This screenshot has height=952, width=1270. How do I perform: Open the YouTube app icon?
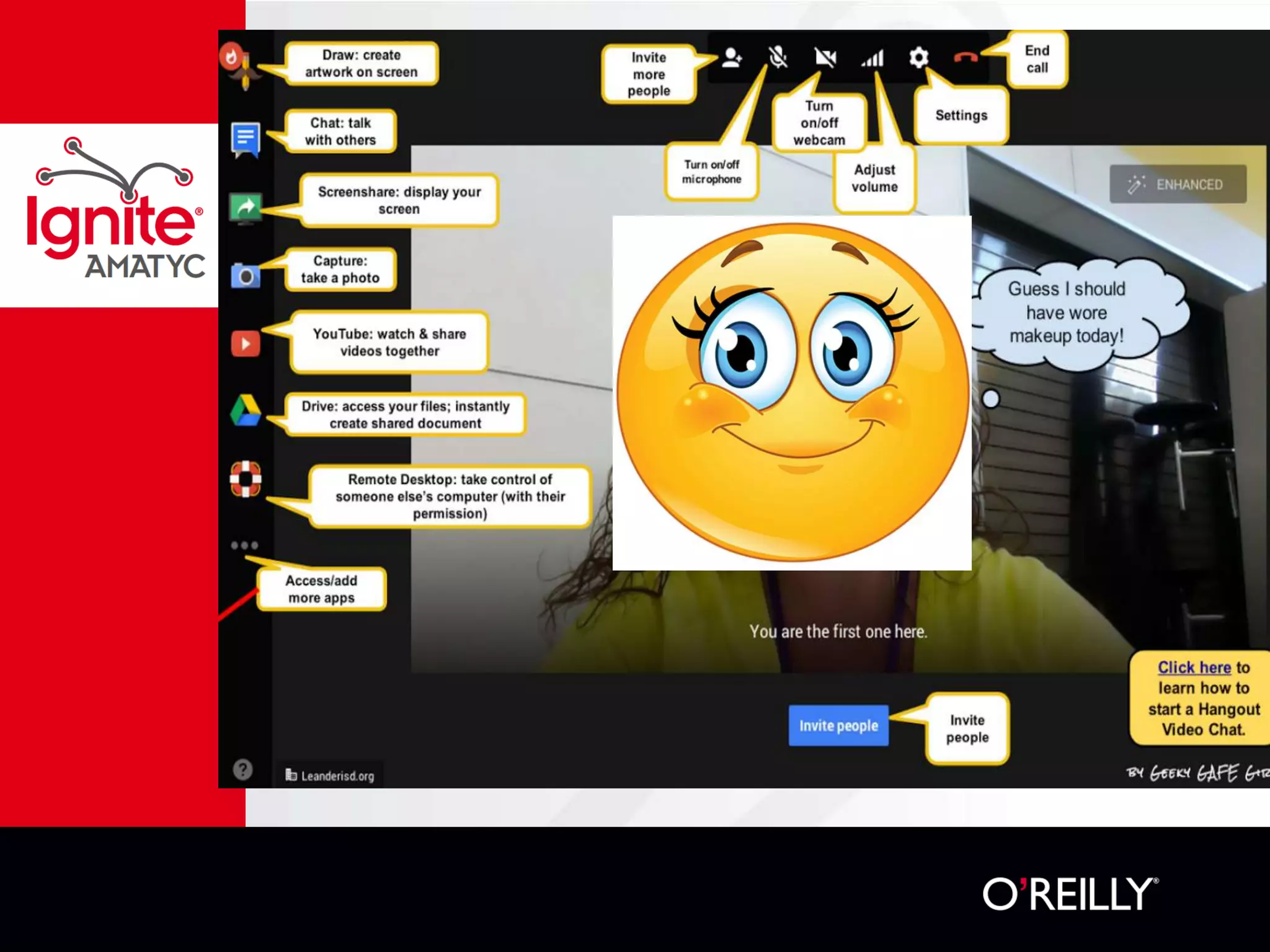(x=246, y=344)
